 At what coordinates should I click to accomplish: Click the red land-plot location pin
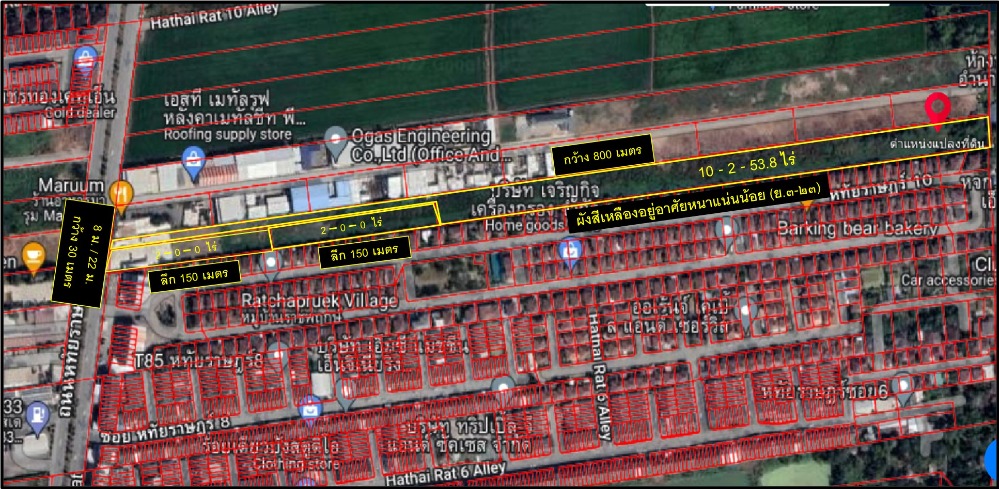pyautogui.click(x=937, y=108)
